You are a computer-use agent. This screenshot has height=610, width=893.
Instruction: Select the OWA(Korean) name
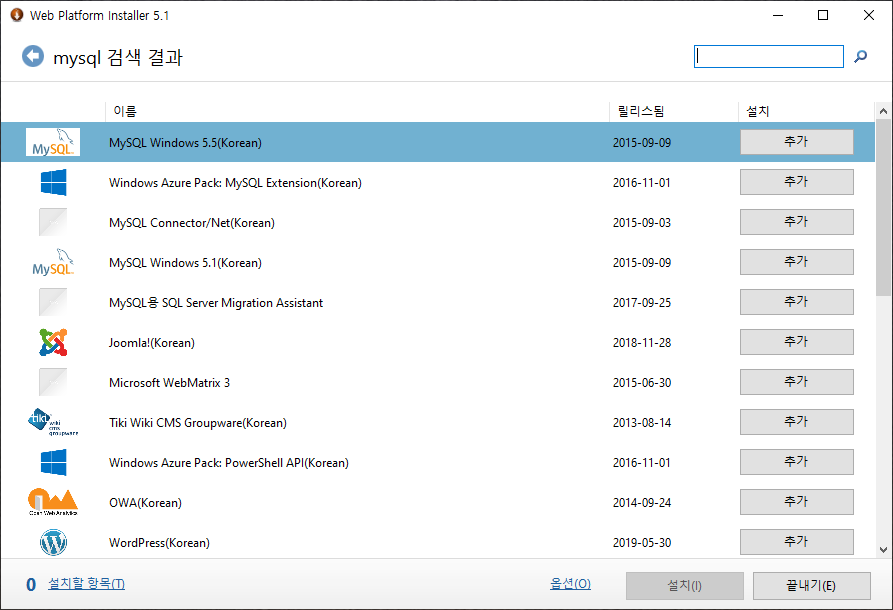[x=145, y=503]
